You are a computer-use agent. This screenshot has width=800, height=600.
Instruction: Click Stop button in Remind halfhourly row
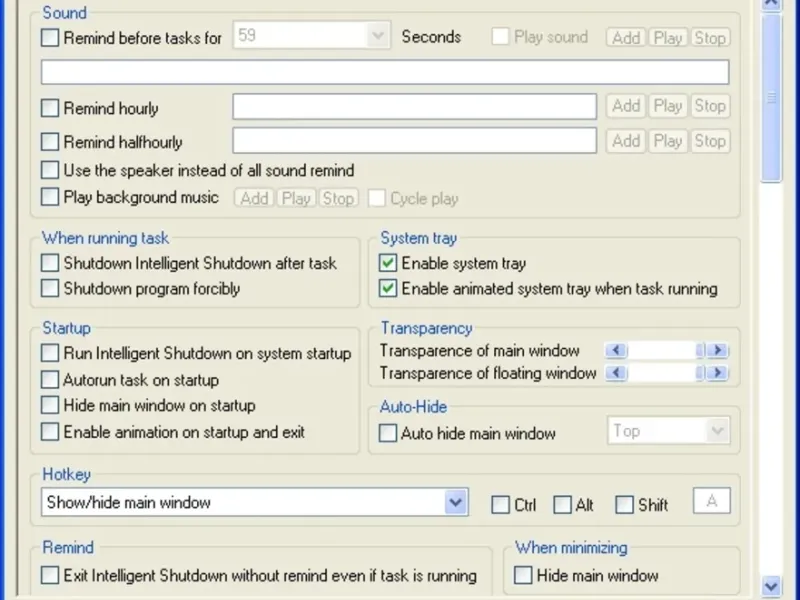710,141
